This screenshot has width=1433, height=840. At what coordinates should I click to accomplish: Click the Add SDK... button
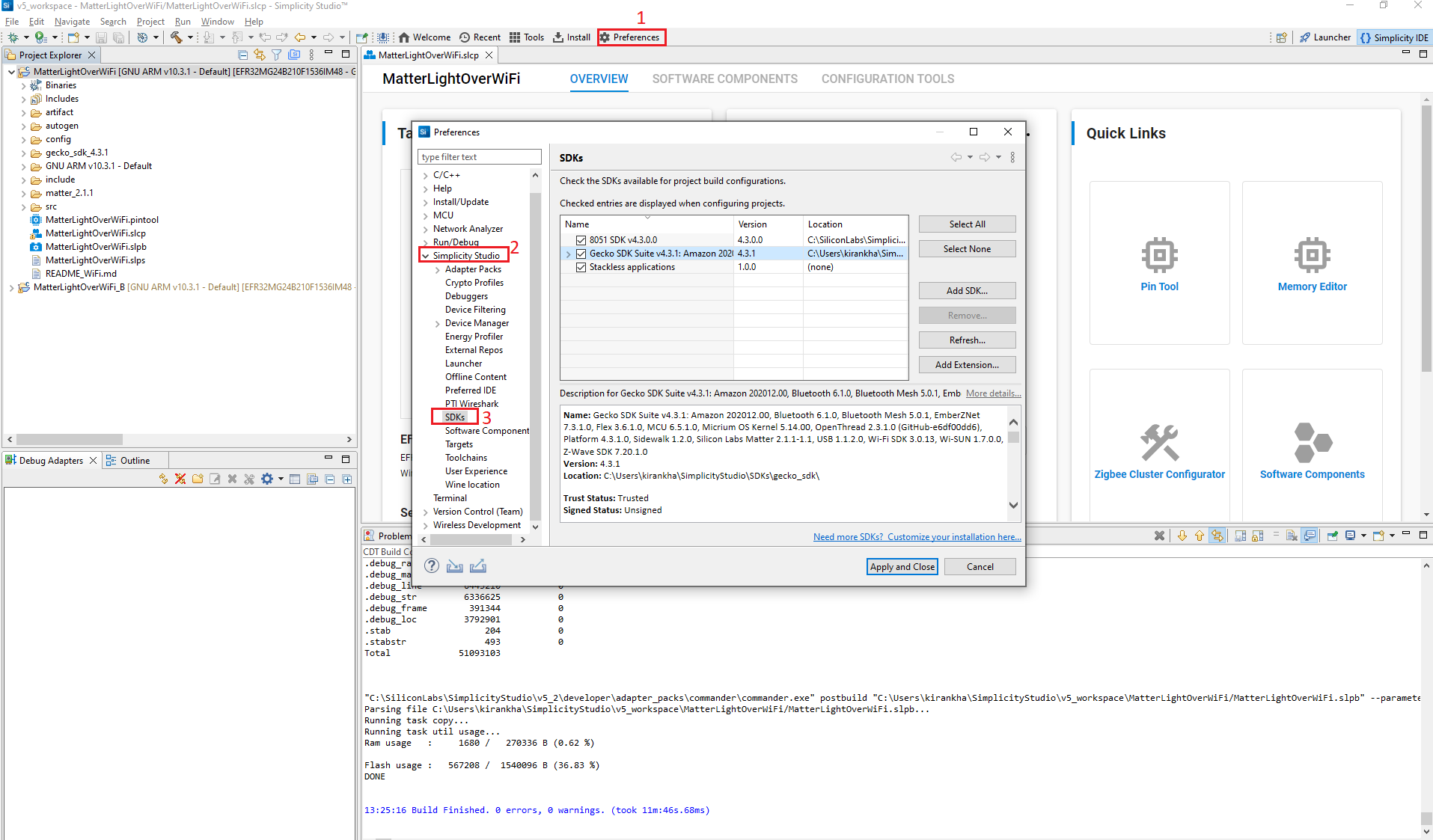pyautogui.click(x=967, y=291)
